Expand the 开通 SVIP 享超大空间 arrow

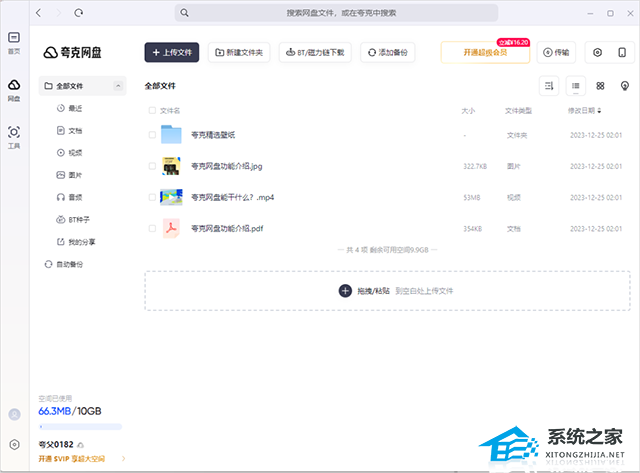123,458
